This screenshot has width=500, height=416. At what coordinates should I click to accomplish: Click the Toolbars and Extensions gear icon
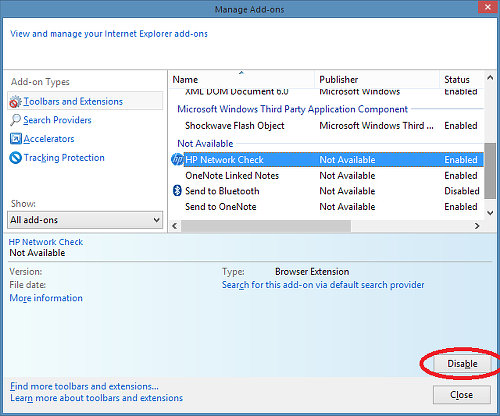coord(15,102)
